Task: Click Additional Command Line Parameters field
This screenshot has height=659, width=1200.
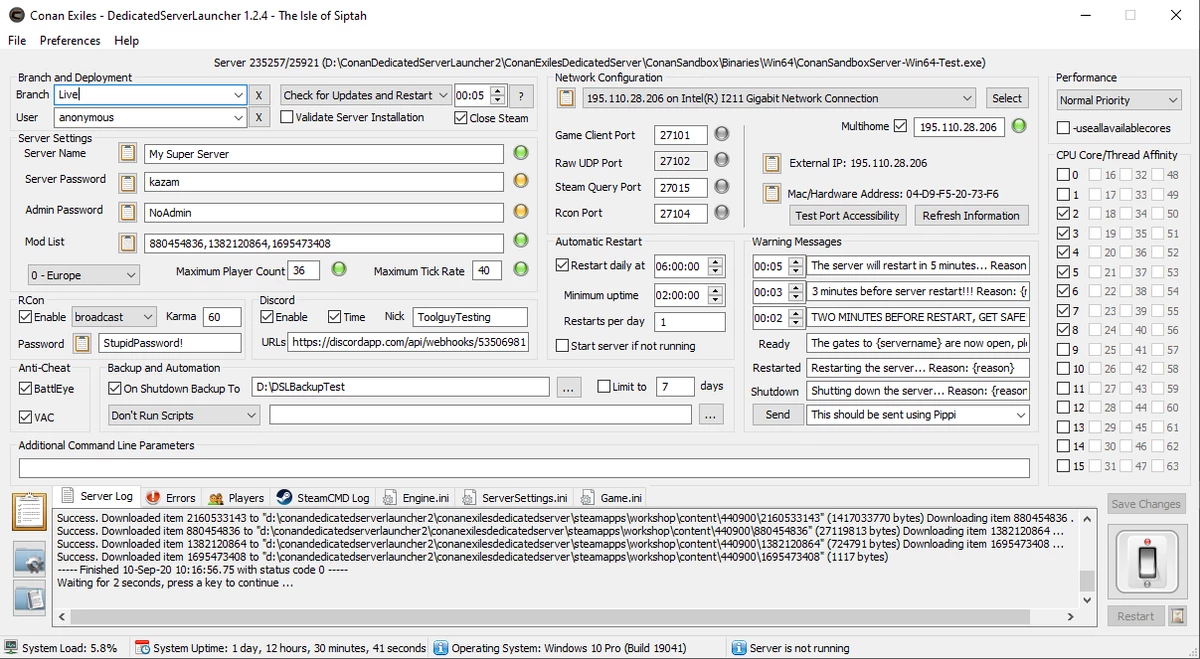Action: [524, 468]
